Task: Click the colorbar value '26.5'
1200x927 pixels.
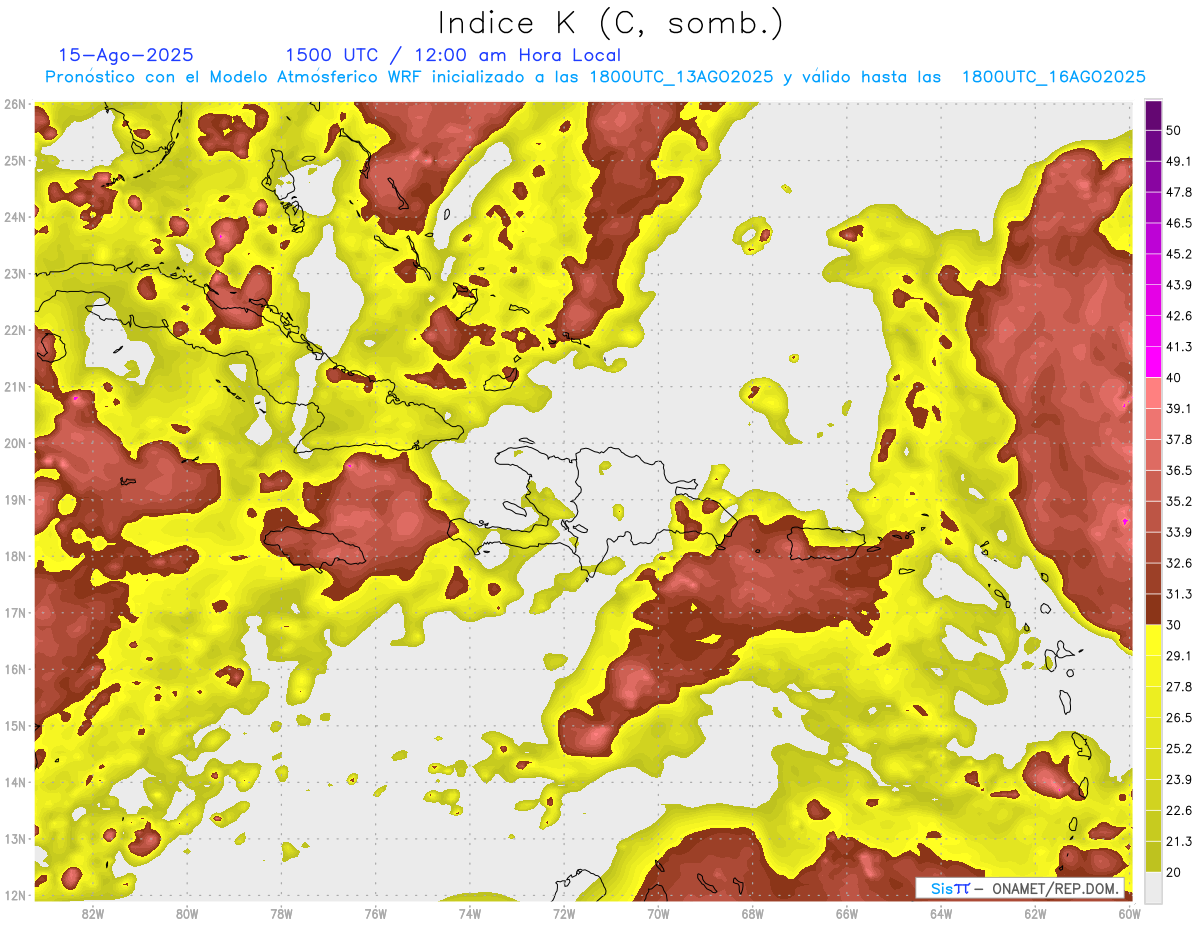Action: [1178, 718]
